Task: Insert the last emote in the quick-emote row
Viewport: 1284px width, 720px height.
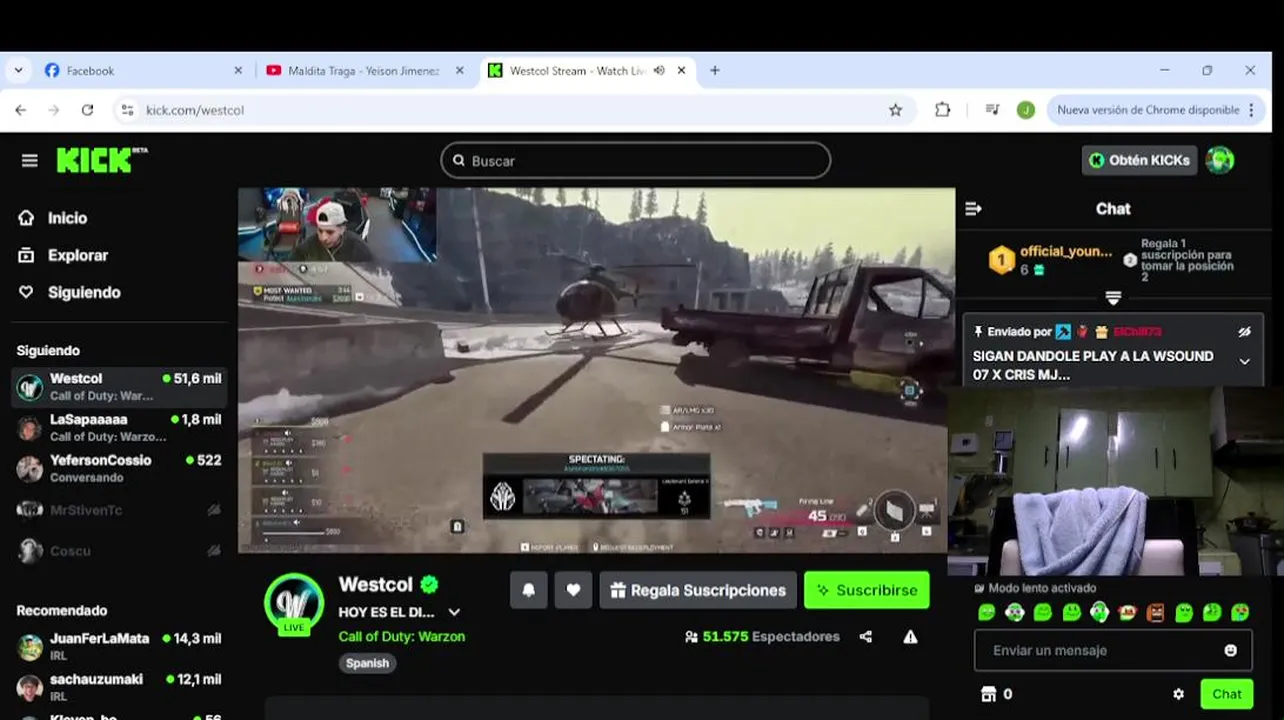Action: click(x=1240, y=612)
